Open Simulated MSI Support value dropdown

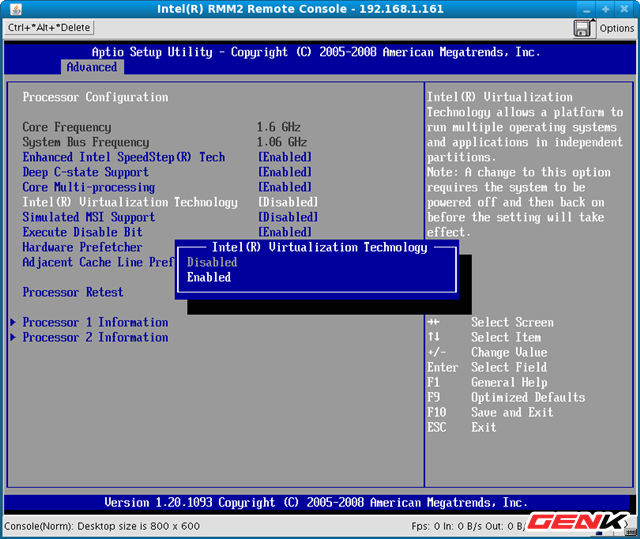click(x=288, y=217)
